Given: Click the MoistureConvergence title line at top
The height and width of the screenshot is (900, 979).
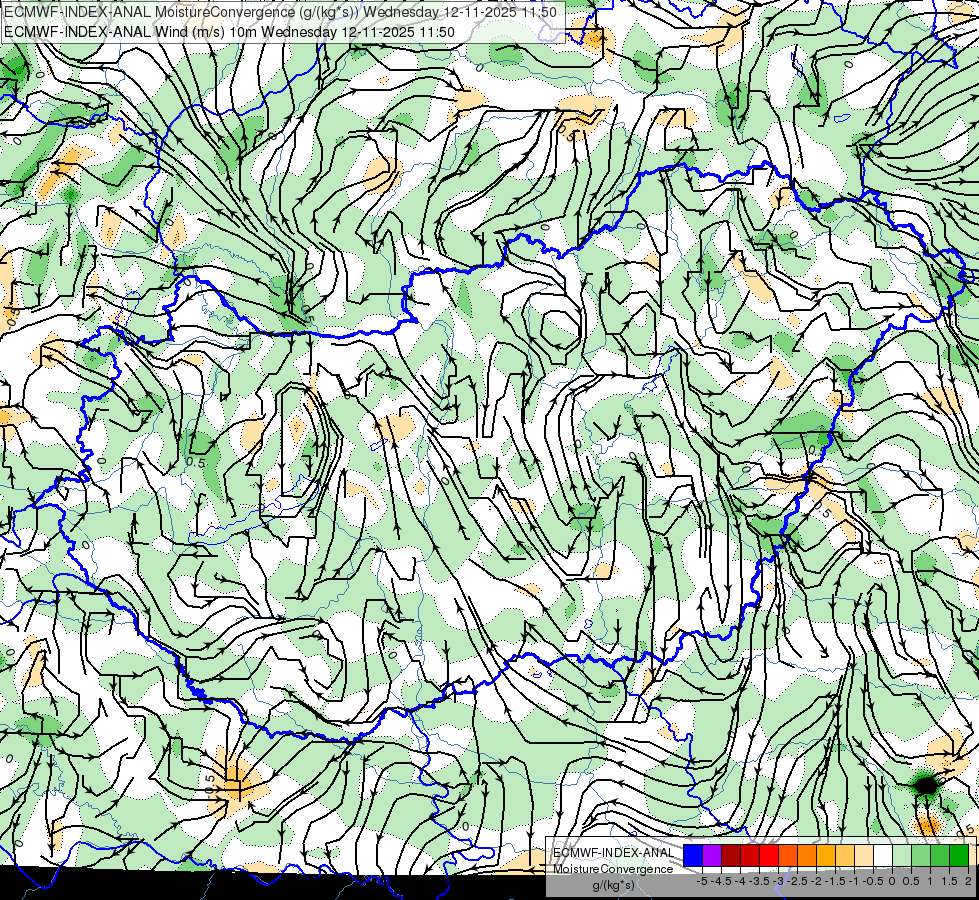Looking at the screenshot, I should 280,11.
